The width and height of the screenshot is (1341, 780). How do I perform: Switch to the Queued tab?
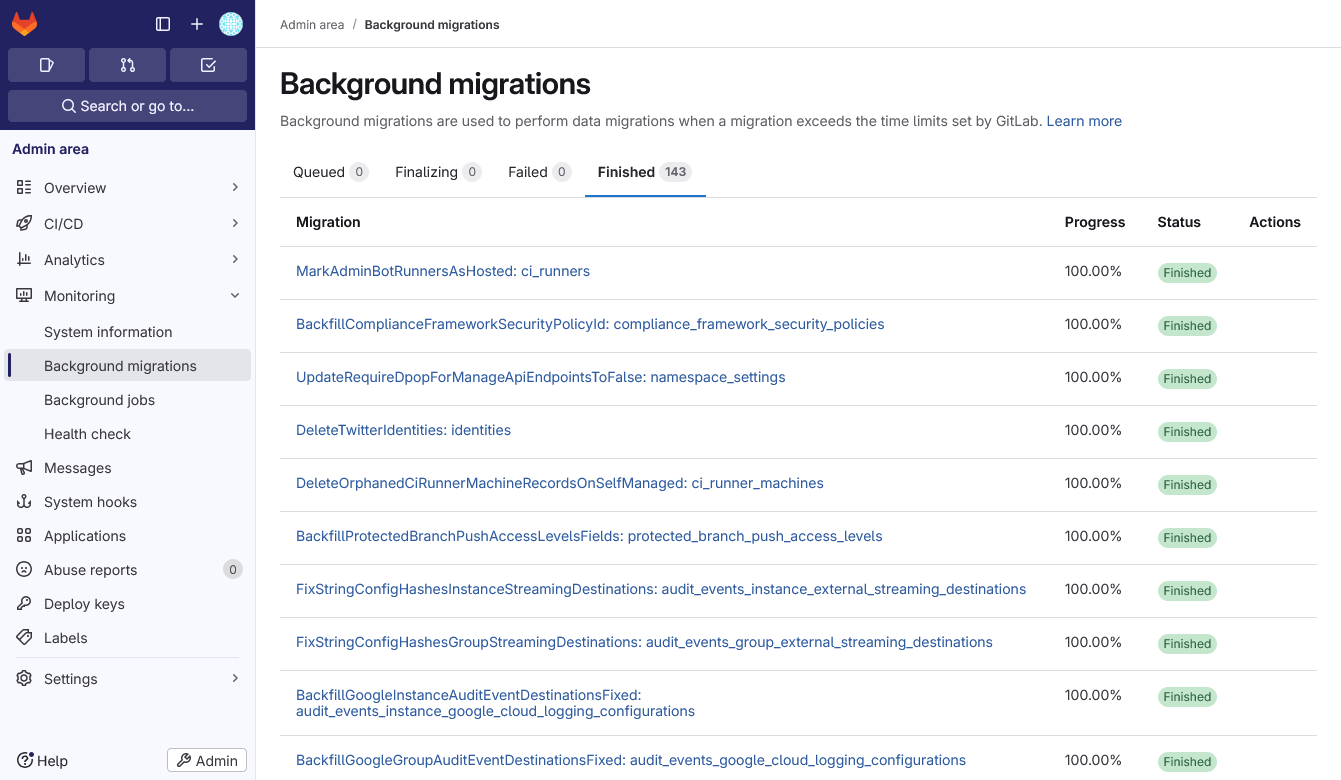click(330, 171)
